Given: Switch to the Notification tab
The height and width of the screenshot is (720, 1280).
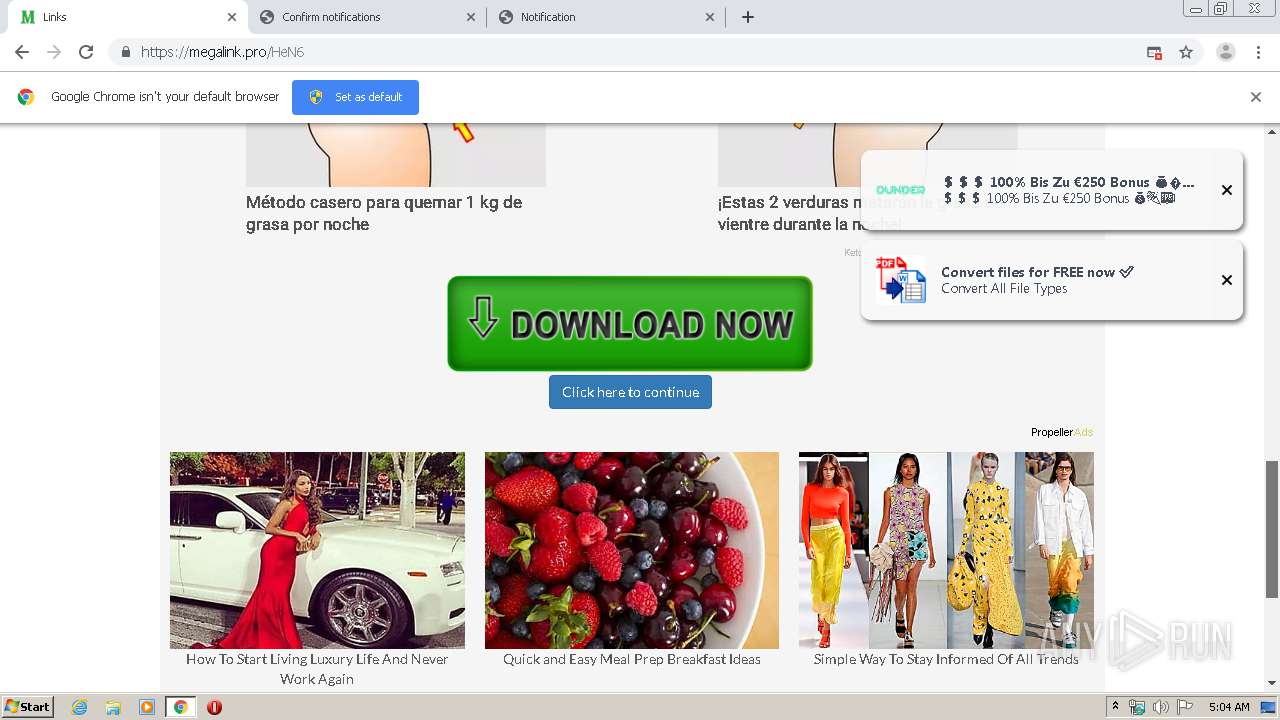Looking at the screenshot, I should point(606,17).
